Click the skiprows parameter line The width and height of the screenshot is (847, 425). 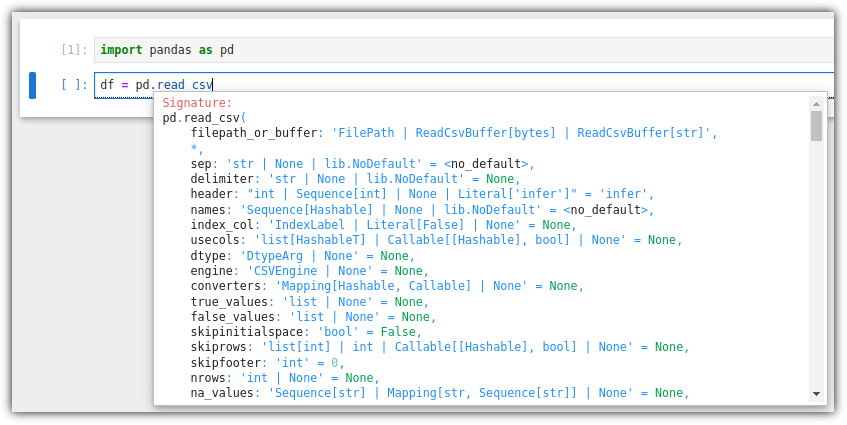(x=440, y=347)
